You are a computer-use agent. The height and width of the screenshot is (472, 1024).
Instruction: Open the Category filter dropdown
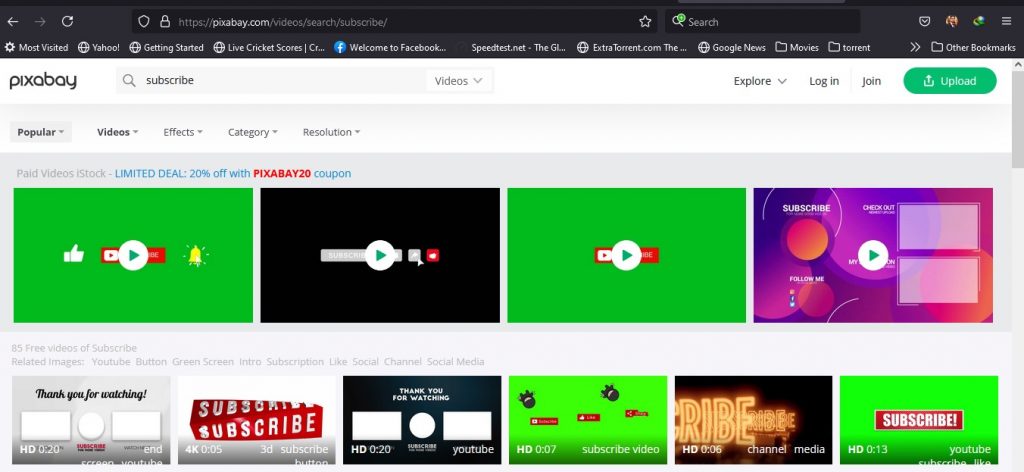253,132
